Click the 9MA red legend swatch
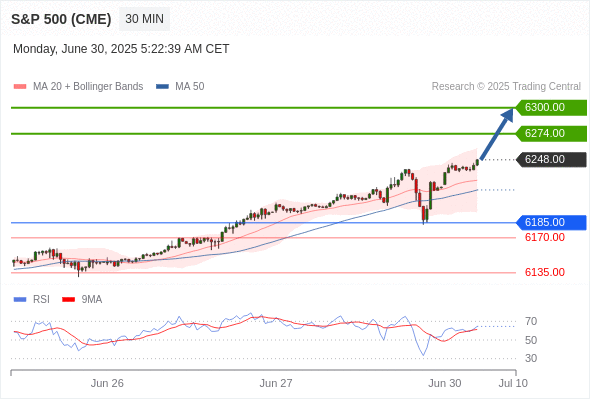Viewport: 590px width, 400px height. (68, 300)
